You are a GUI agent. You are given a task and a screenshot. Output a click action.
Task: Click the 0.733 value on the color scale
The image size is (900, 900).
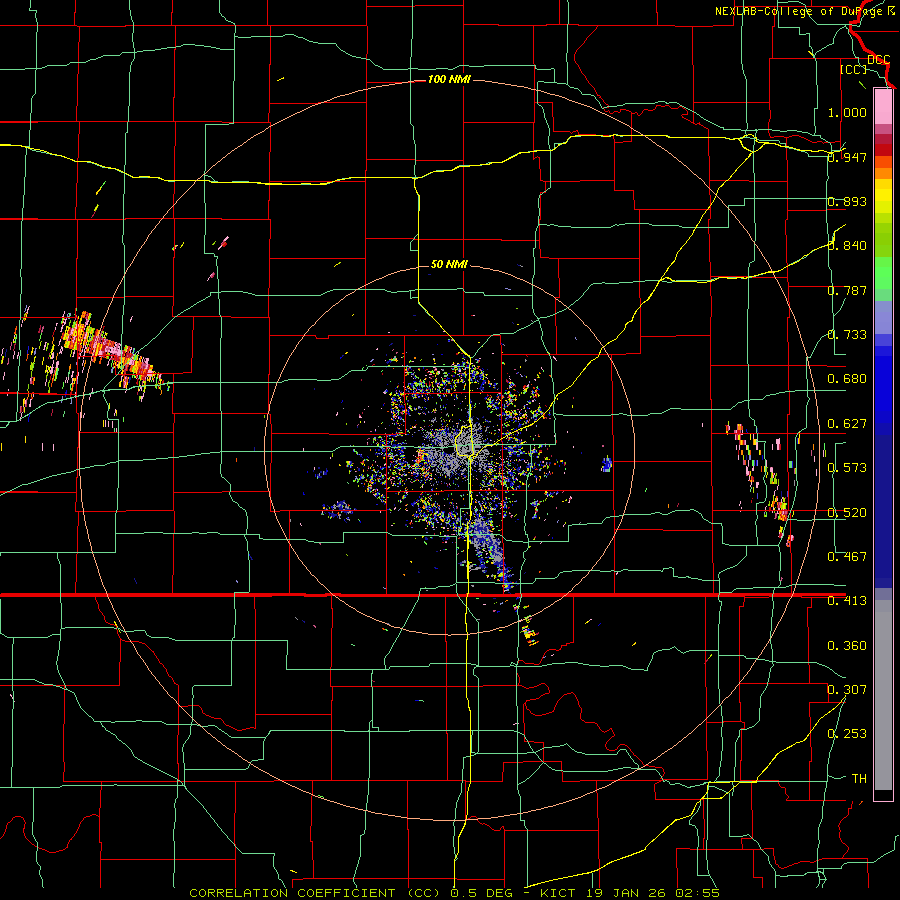coord(847,334)
